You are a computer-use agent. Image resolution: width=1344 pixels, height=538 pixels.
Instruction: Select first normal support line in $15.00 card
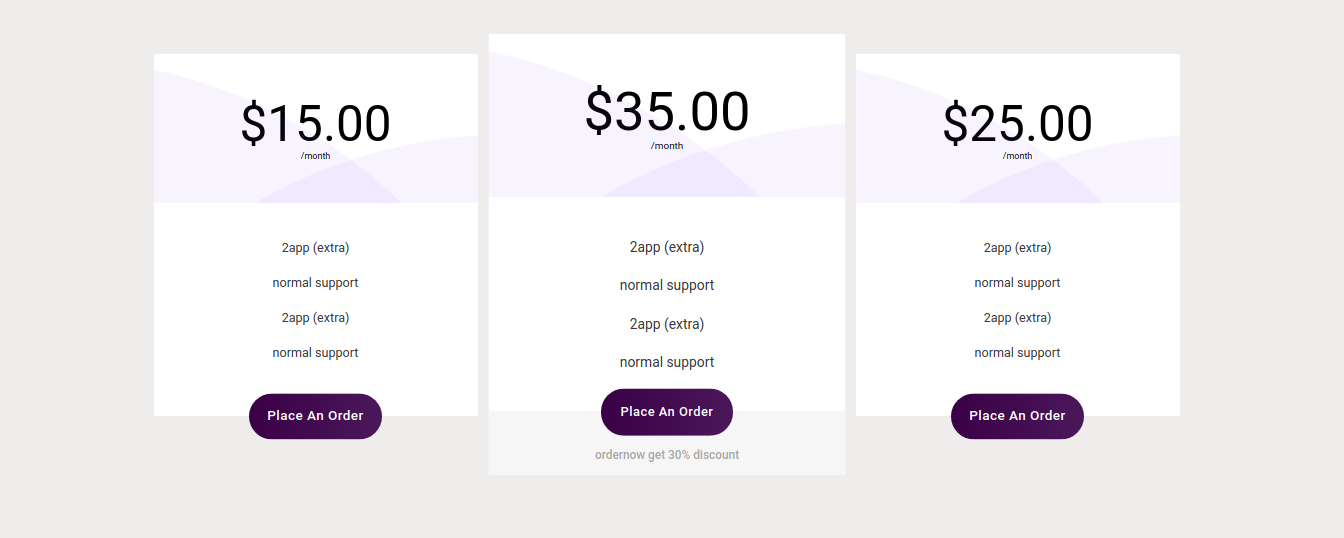[x=315, y=283]
